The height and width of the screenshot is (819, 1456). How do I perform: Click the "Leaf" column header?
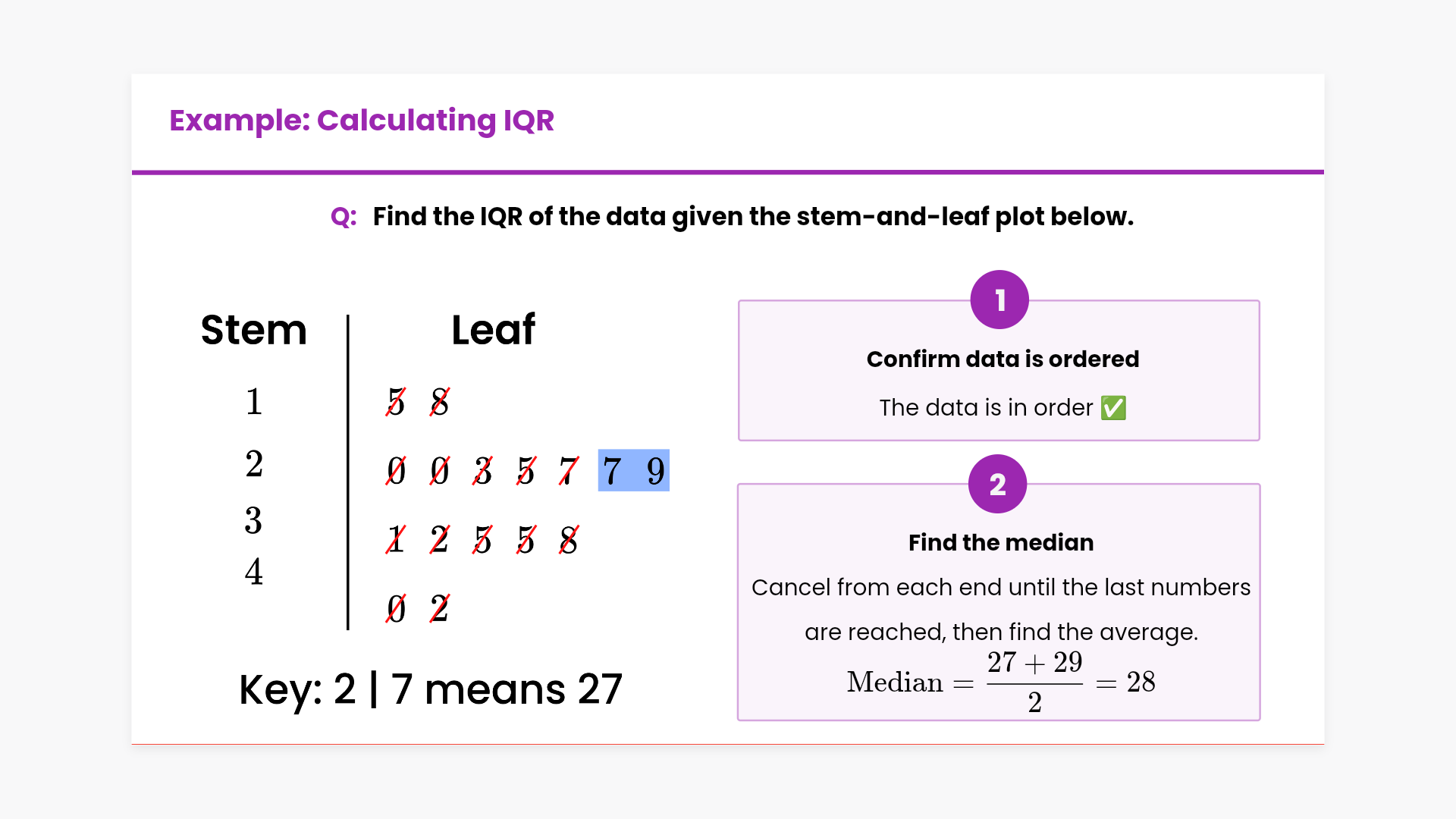click(493, 330)
